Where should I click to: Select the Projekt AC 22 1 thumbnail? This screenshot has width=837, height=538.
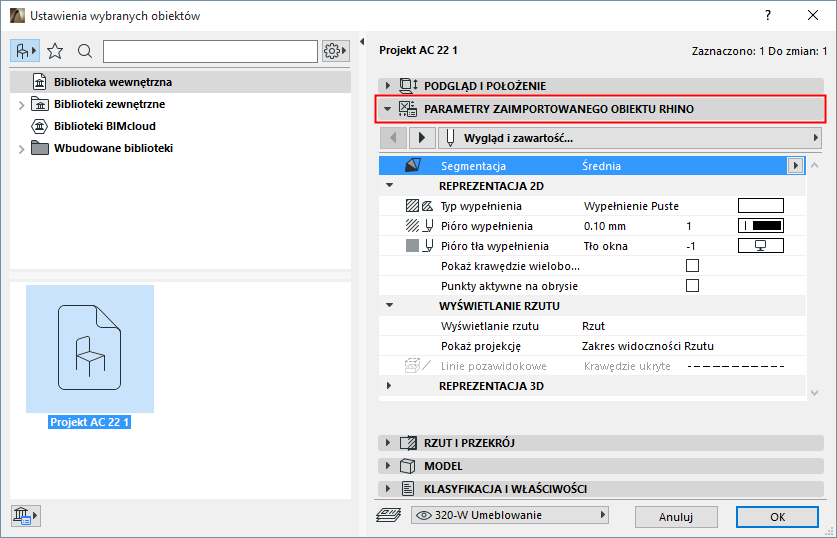[x=90, y=349]
